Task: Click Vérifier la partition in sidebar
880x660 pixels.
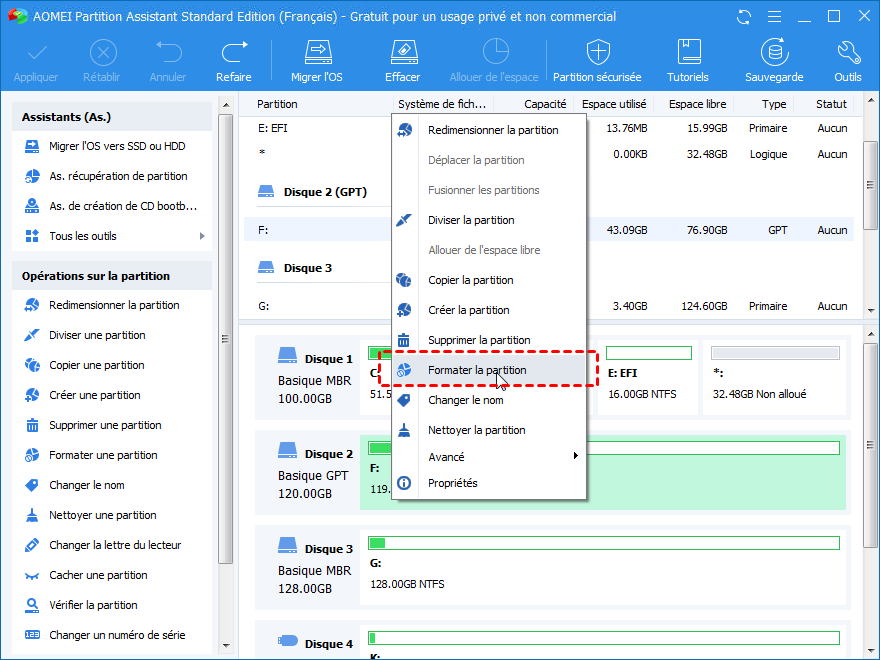Action: coord(93,605)
